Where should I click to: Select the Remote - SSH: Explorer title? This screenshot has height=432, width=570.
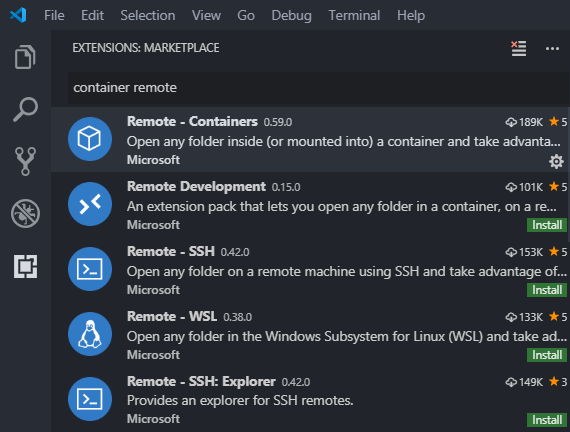[201, 381]
